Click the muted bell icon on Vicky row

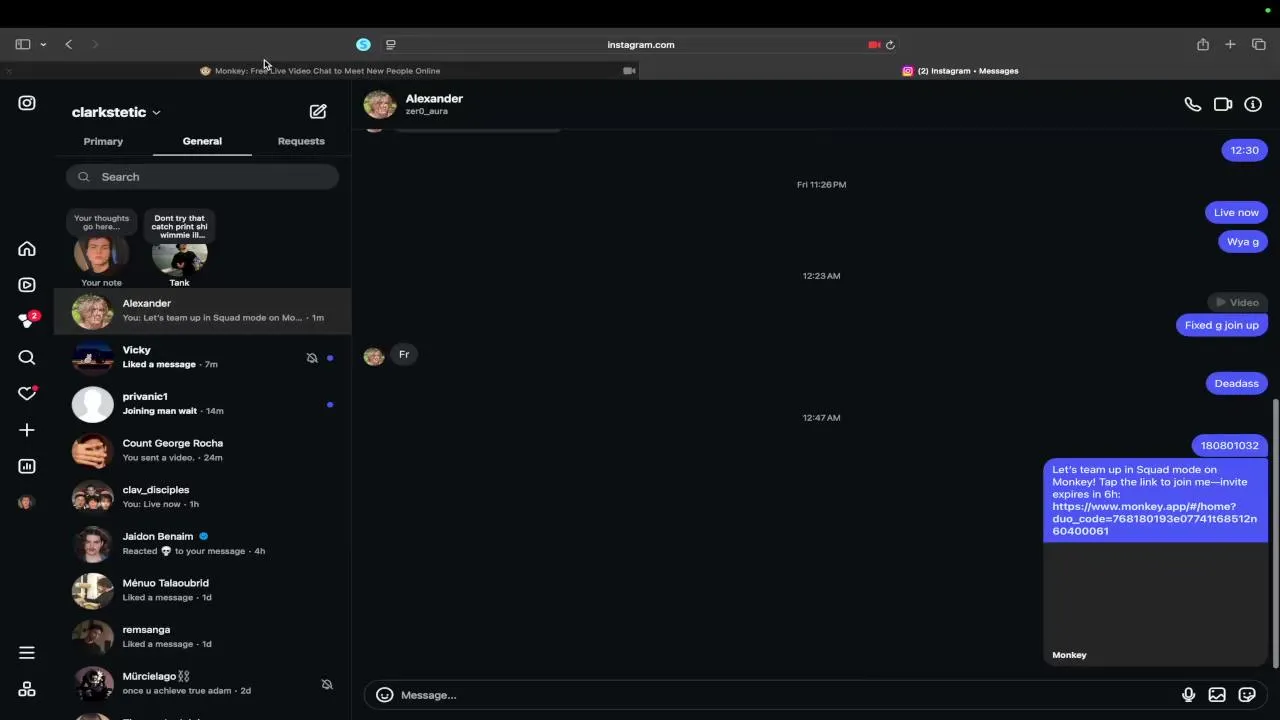312,358
